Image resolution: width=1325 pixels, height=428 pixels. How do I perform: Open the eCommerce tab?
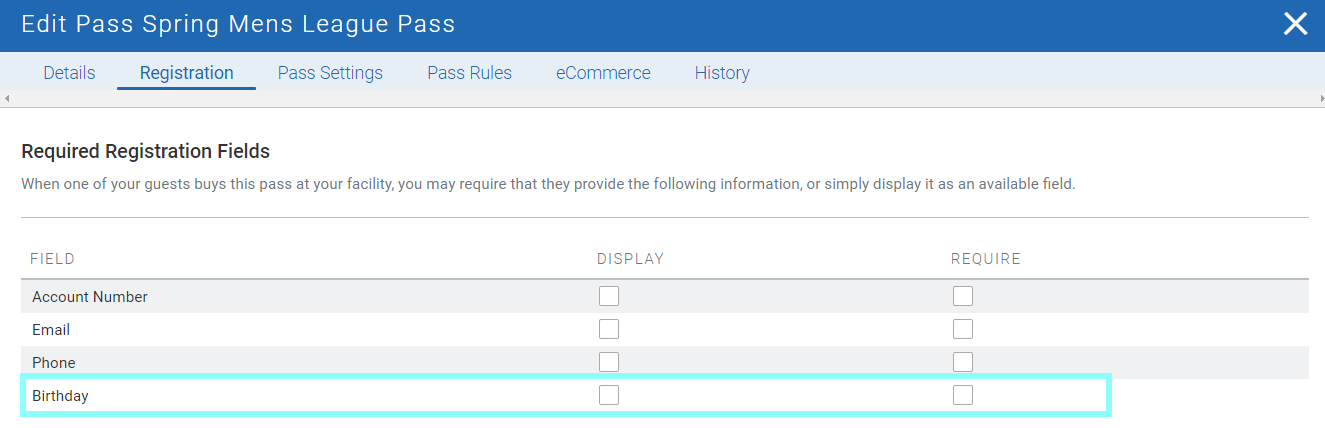click(603, 73)
